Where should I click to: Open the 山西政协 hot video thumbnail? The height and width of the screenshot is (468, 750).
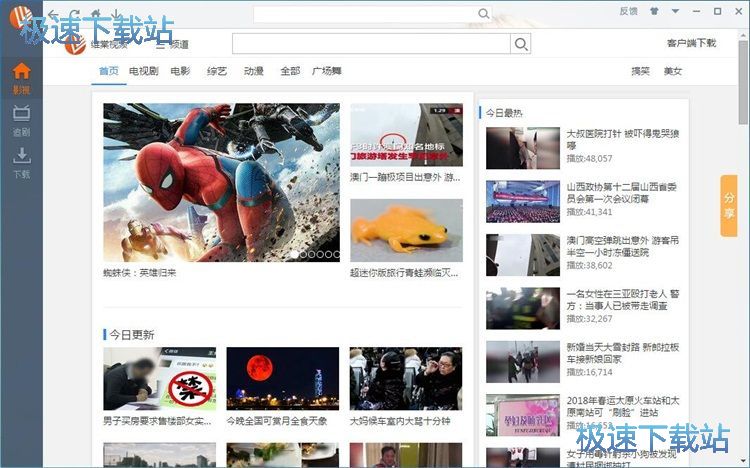523,201
